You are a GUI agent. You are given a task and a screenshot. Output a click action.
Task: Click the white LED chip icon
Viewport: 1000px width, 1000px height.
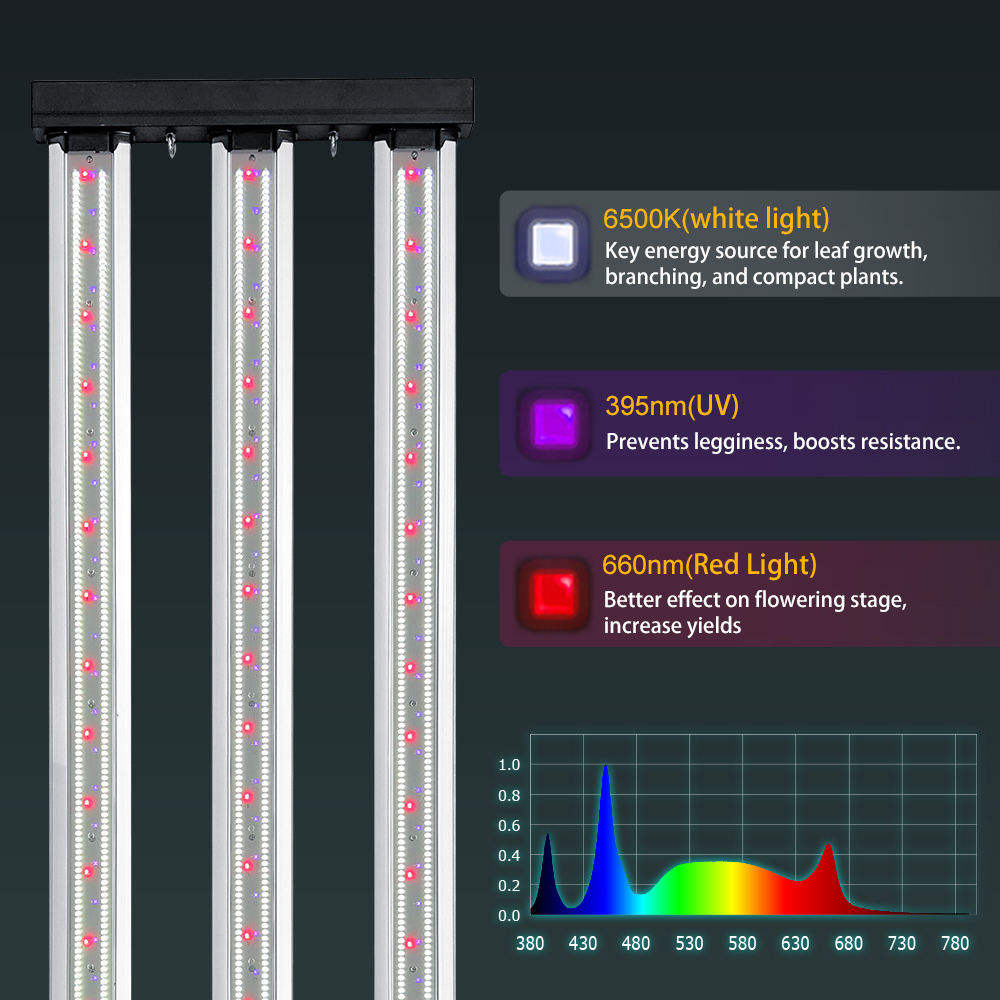tap(551, 243)
